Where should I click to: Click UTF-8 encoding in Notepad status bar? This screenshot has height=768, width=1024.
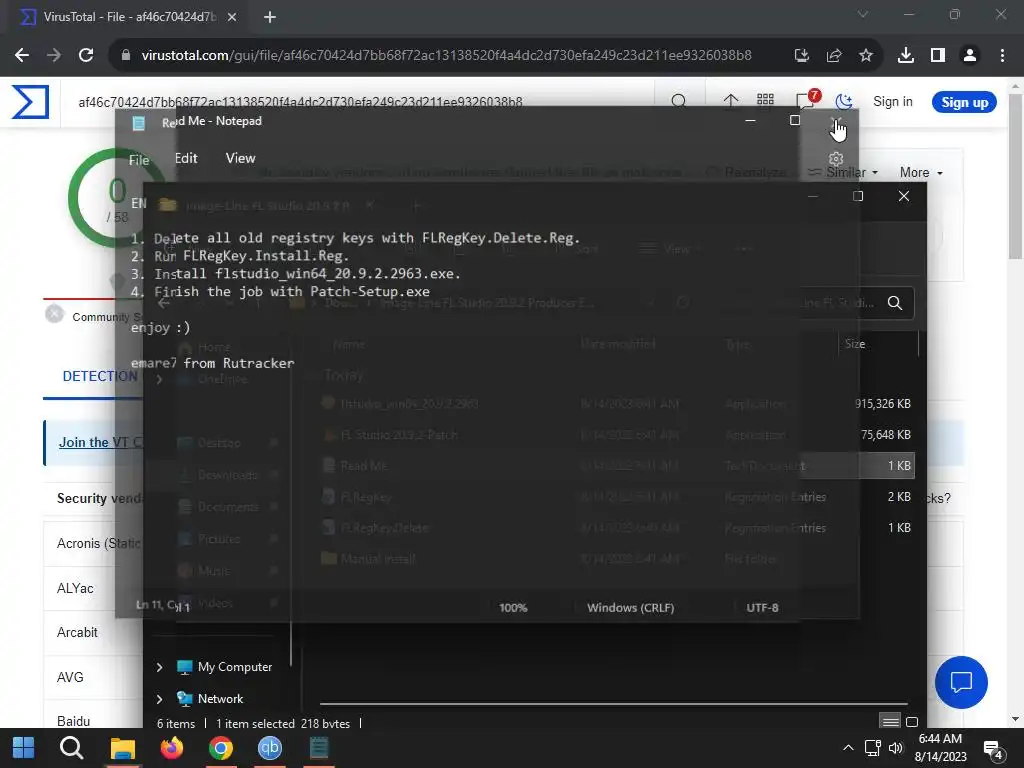point(762,607)
